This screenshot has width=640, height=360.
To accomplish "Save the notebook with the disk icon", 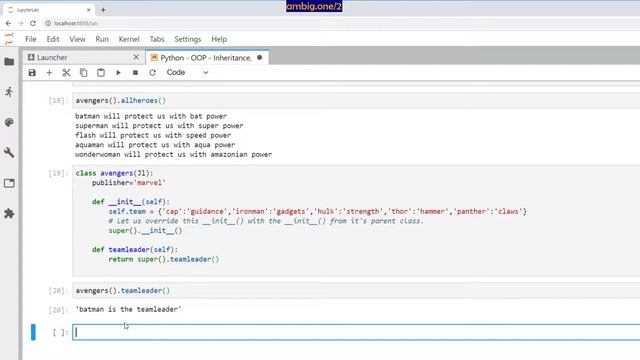I will [x=32, y=73].
